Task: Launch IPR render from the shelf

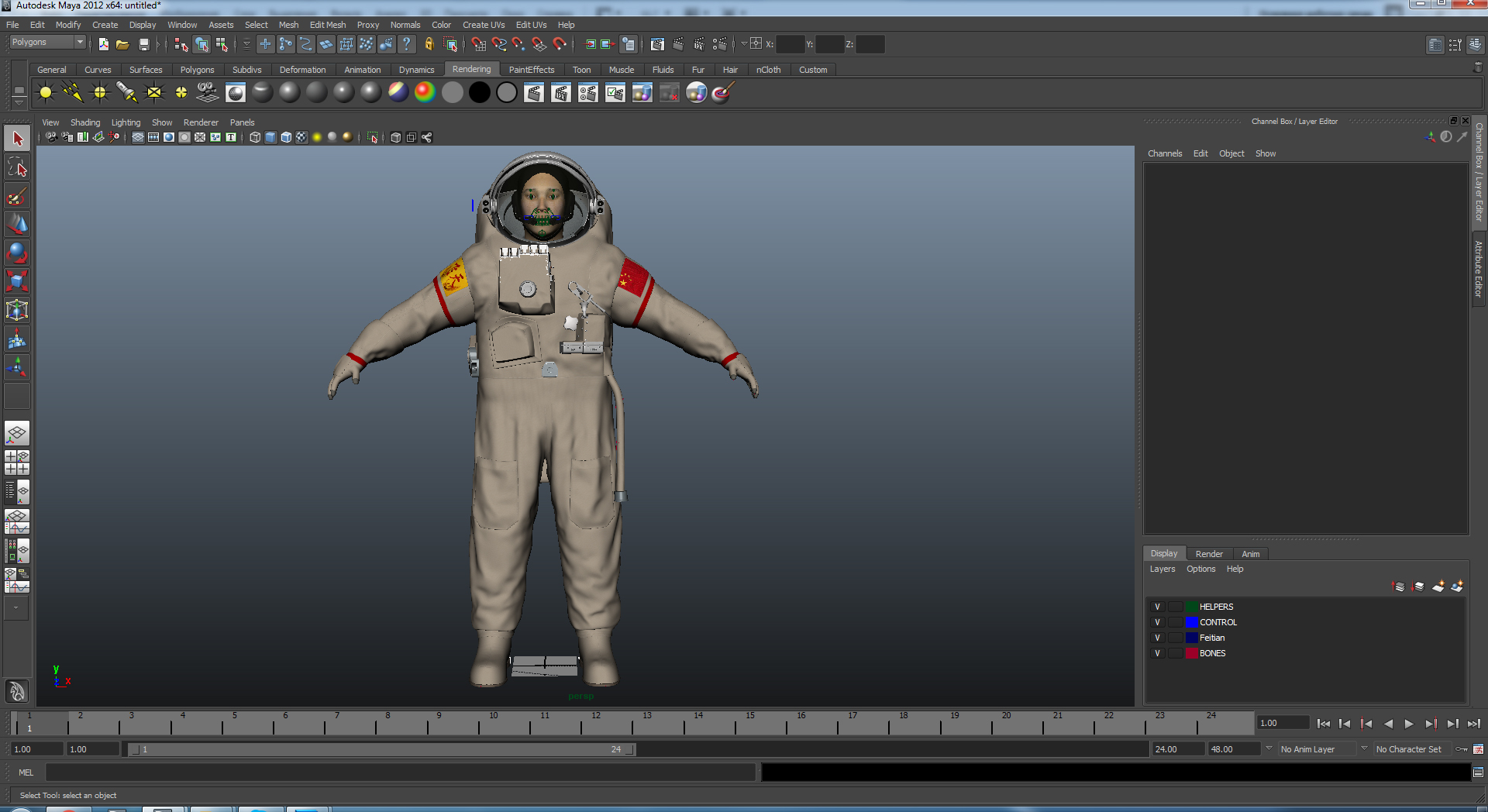Action: tap(560, 92)
